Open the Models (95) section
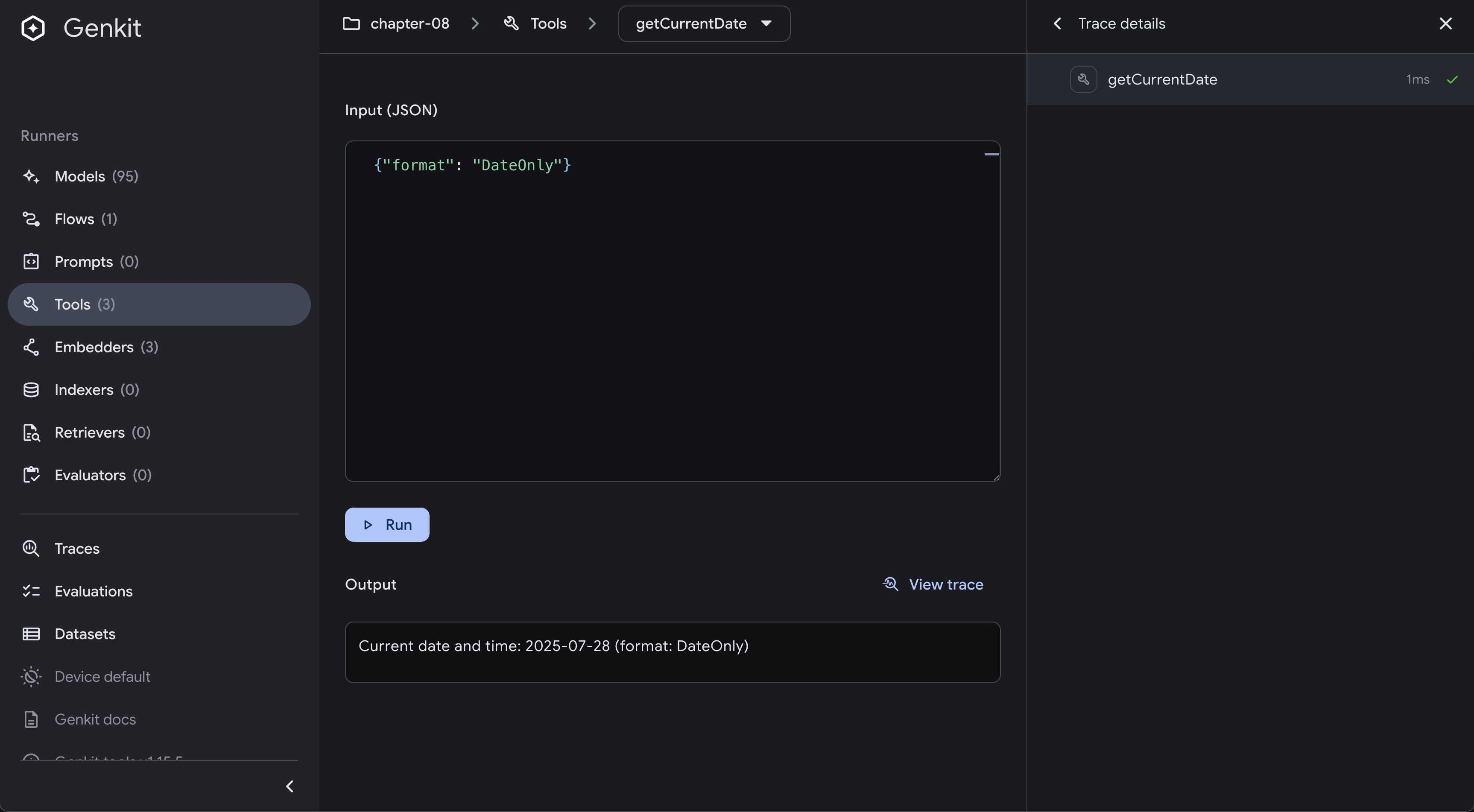 pyautogui.click(x=159, y=176)
